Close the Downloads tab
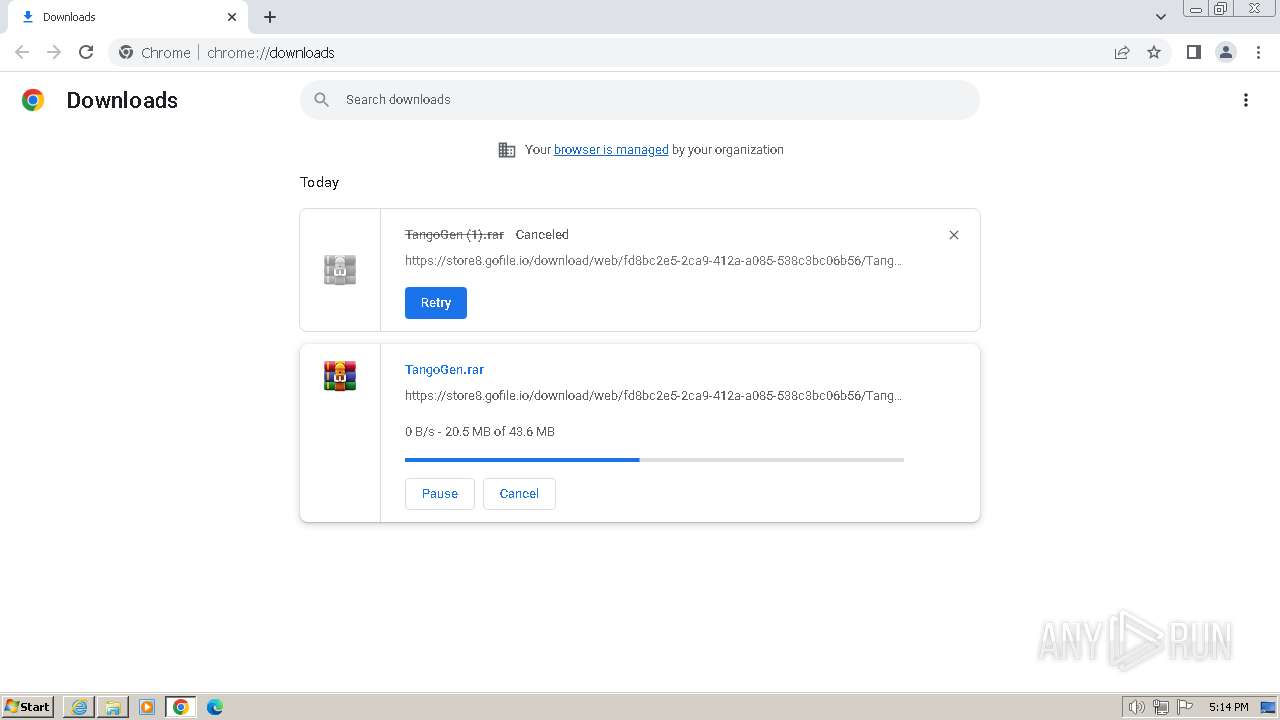Viewport: 1280px width, 720px height. pos(232,17)
